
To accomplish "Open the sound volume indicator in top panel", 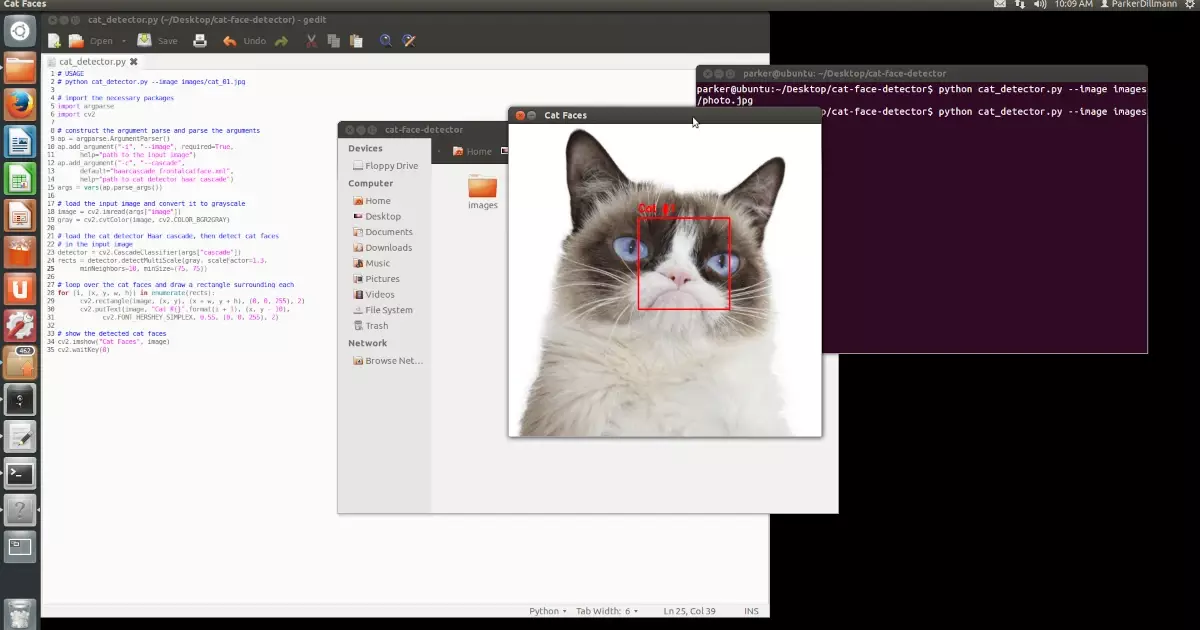I will (1041, 5).
